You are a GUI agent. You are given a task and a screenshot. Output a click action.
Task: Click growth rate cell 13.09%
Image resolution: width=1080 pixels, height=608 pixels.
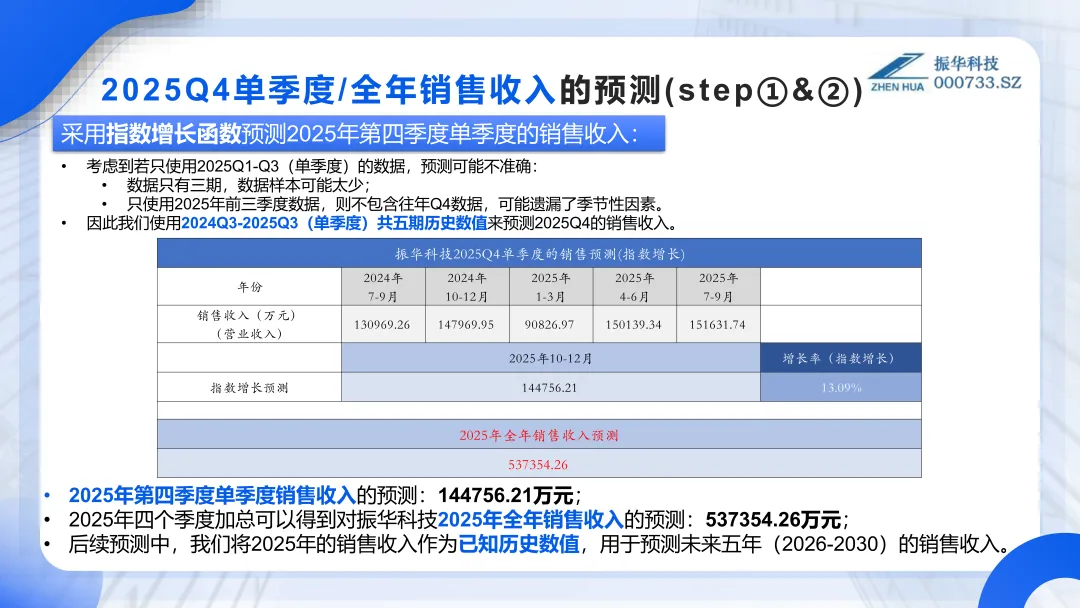841,388
